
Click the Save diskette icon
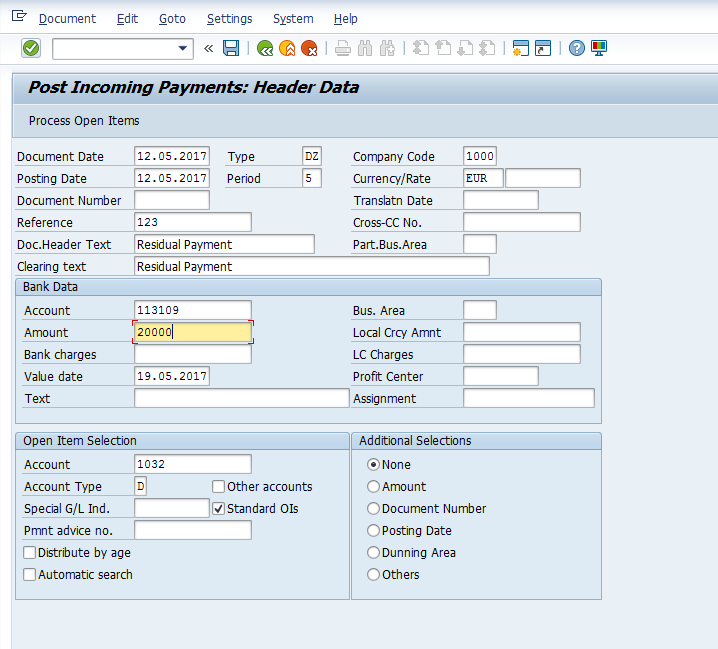coord(231,48)
